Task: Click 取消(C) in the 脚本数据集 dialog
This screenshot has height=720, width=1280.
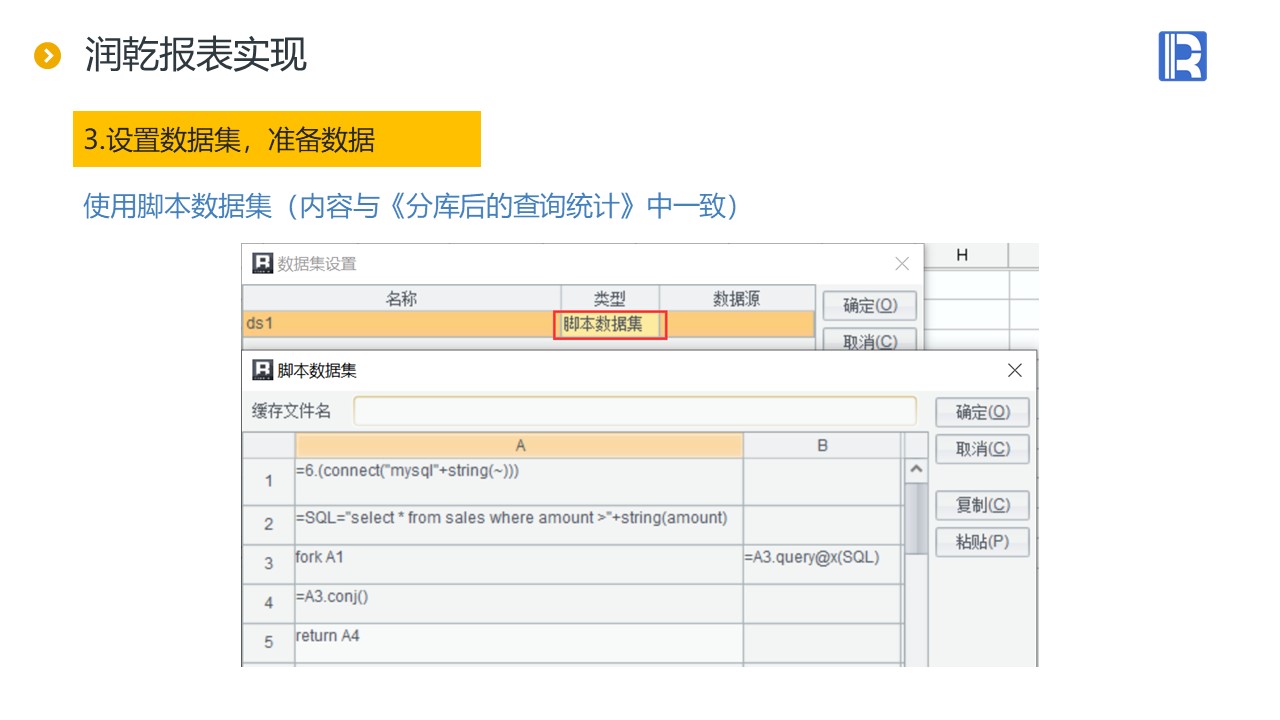Action: click(x=982, y=449)
